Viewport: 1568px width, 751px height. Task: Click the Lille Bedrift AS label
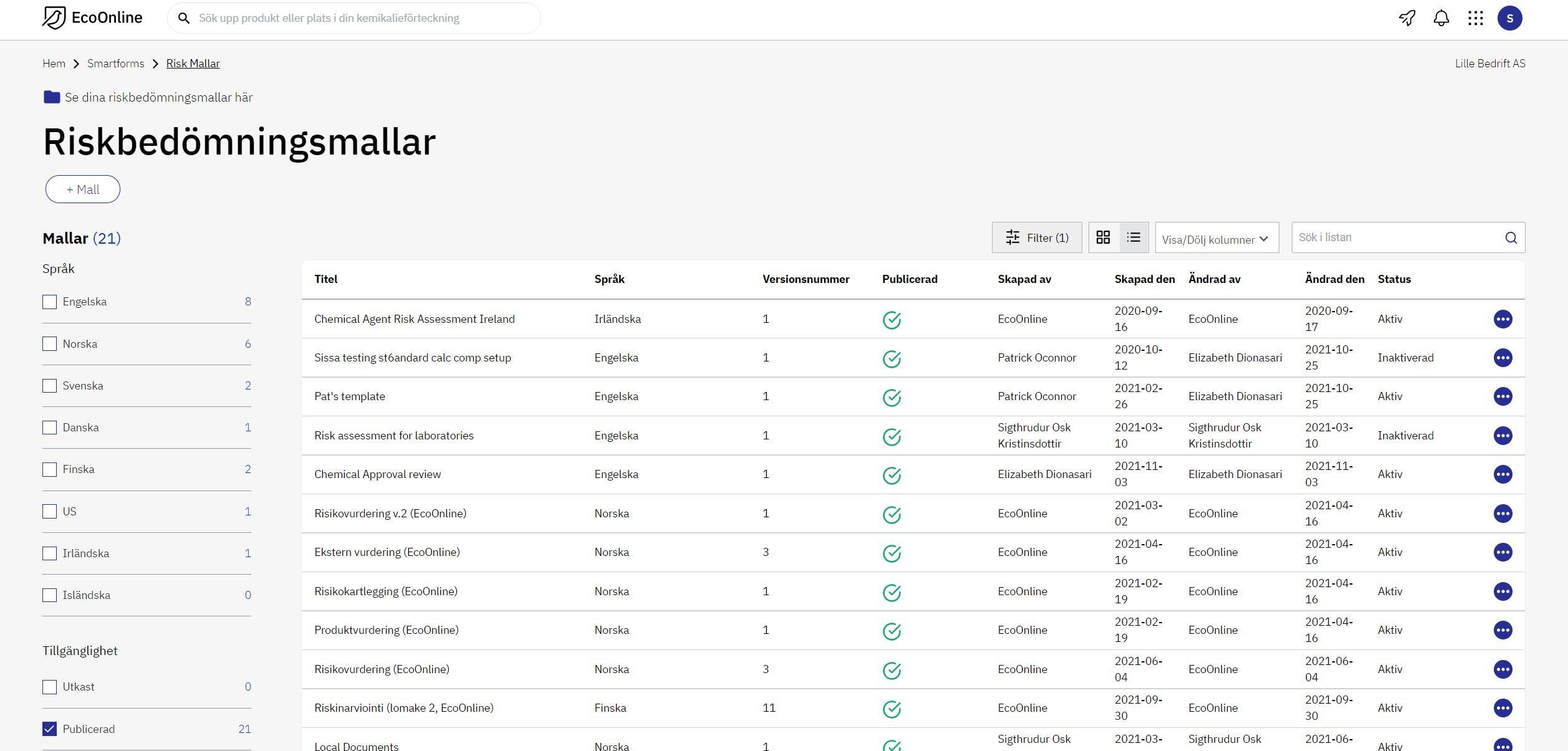point(1490,64)
